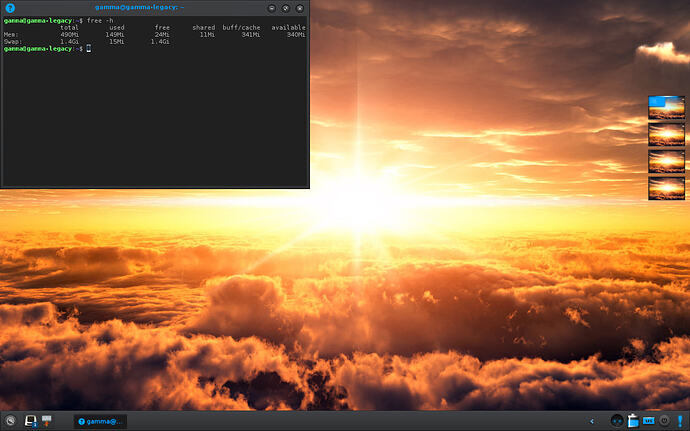Open the round dark tray applet icon
Viewport: 690px width, 431px height.
click(x=617, y=421)
